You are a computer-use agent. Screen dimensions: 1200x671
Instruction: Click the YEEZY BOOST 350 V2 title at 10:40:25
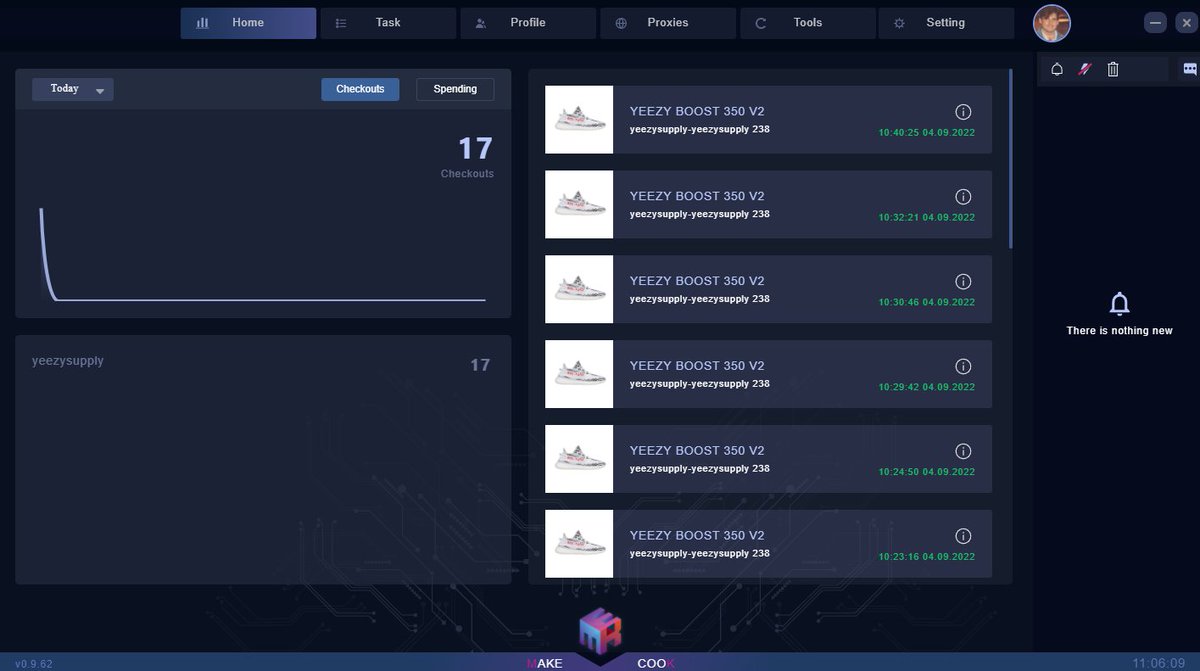[x=697, y=112]
